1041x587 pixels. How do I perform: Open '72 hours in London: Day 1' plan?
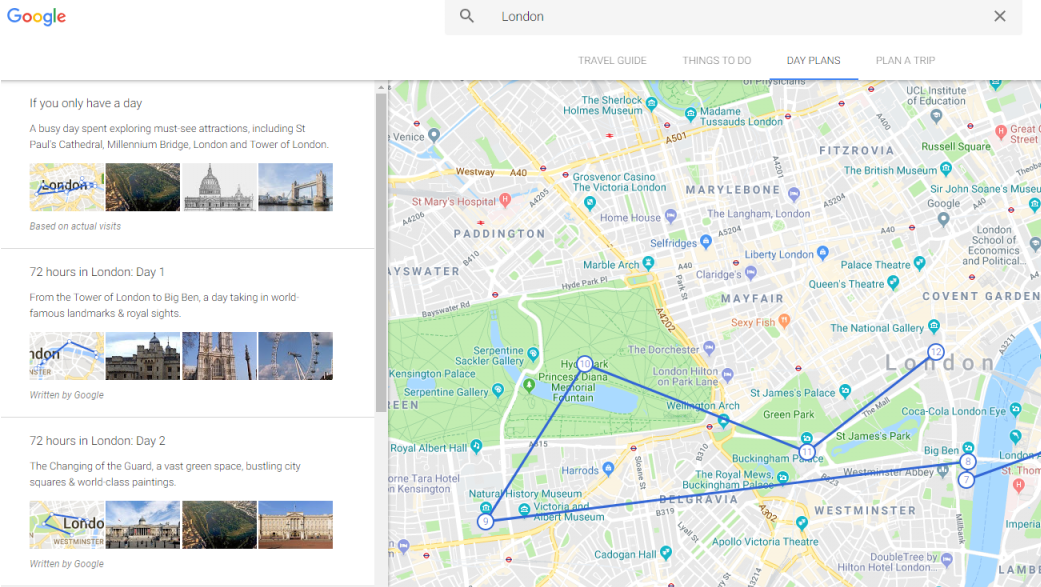point(97,272)
